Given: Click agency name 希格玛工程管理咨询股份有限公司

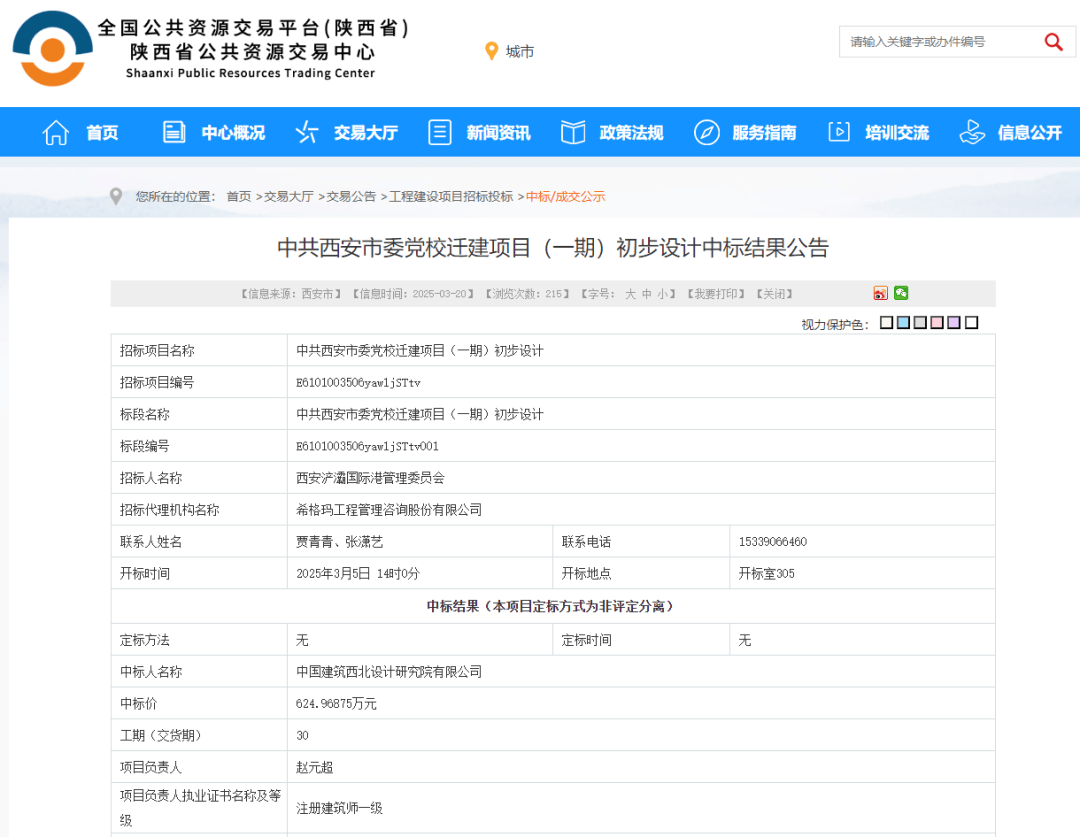Looking at the screenshot, I should coord(389,510).
